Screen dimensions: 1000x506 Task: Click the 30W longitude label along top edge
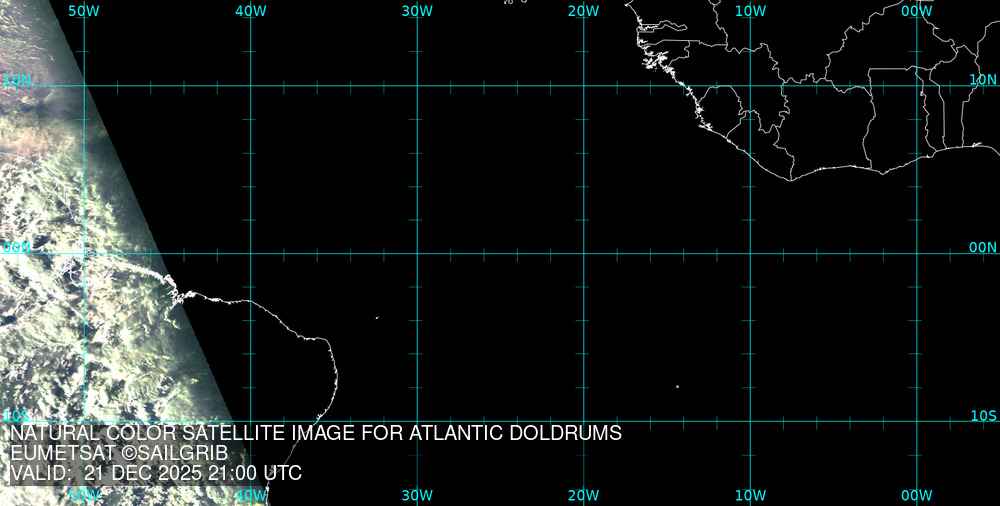(417, 10)
